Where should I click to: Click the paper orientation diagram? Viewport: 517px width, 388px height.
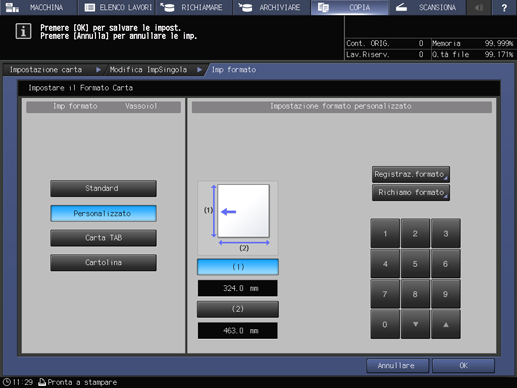(238, 218)
